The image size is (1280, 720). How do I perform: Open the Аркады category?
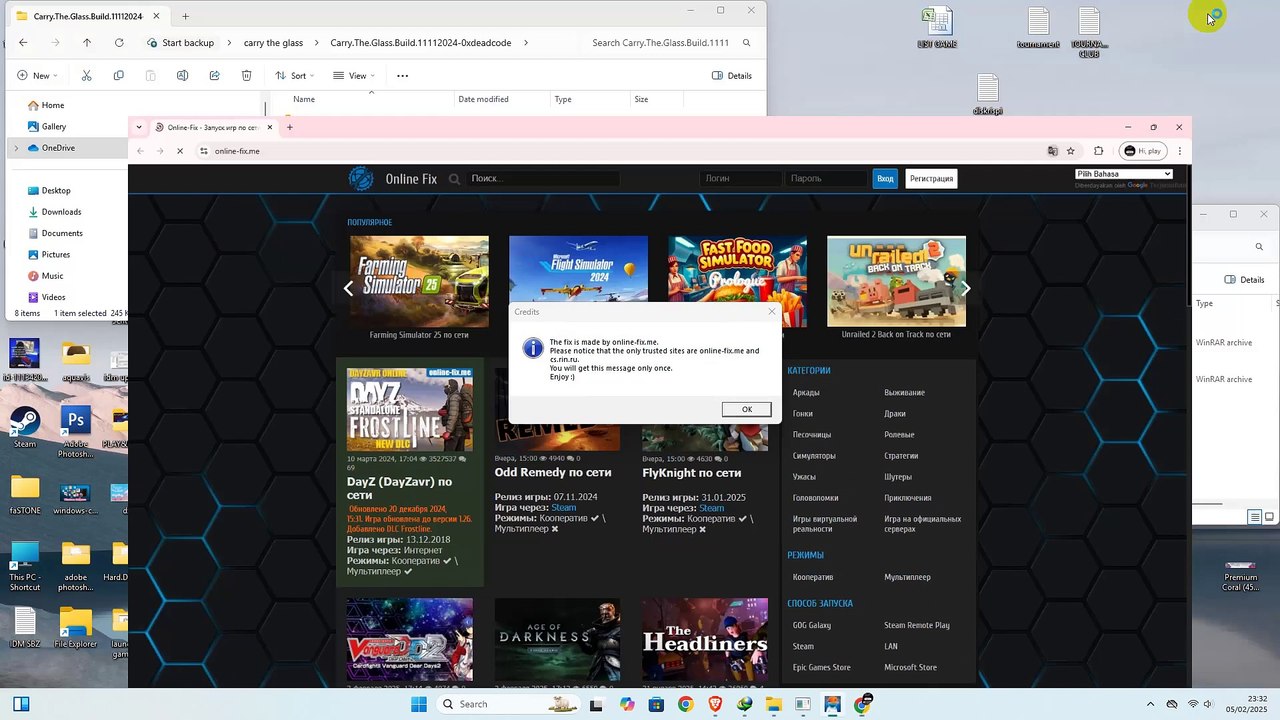(806, 393)
